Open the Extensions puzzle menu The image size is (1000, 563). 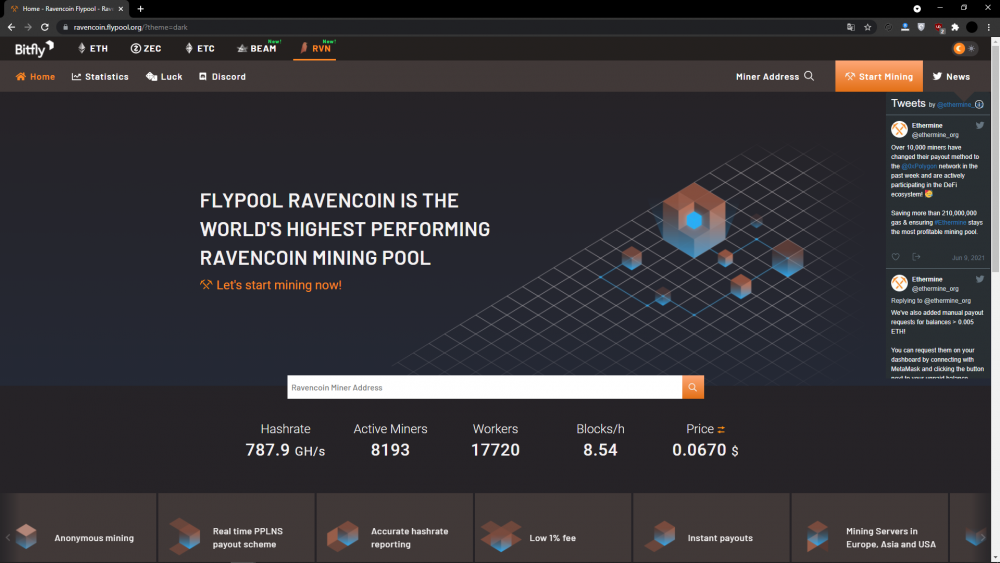click(955, 27)
